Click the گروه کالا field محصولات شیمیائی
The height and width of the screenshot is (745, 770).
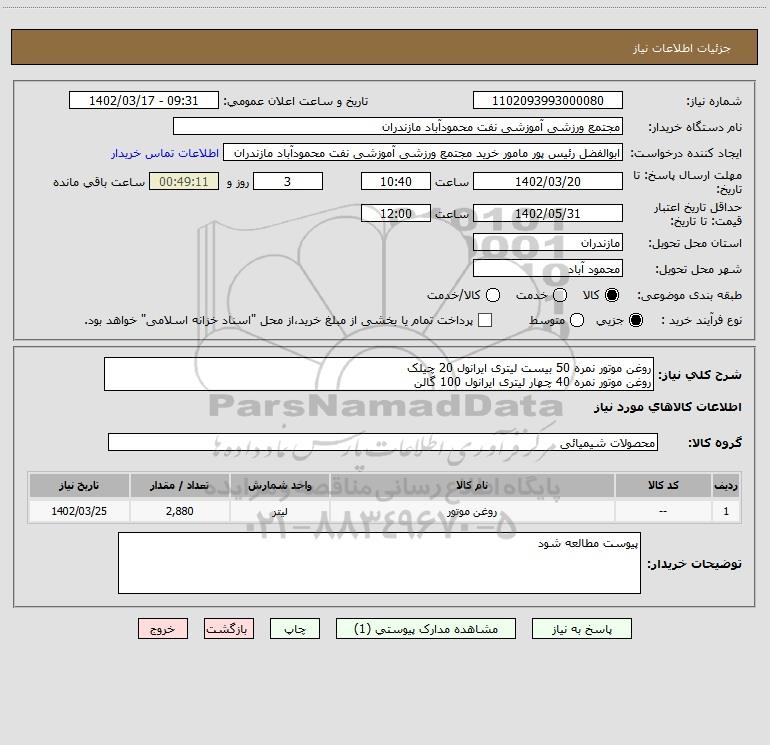[x=383, y=442]
